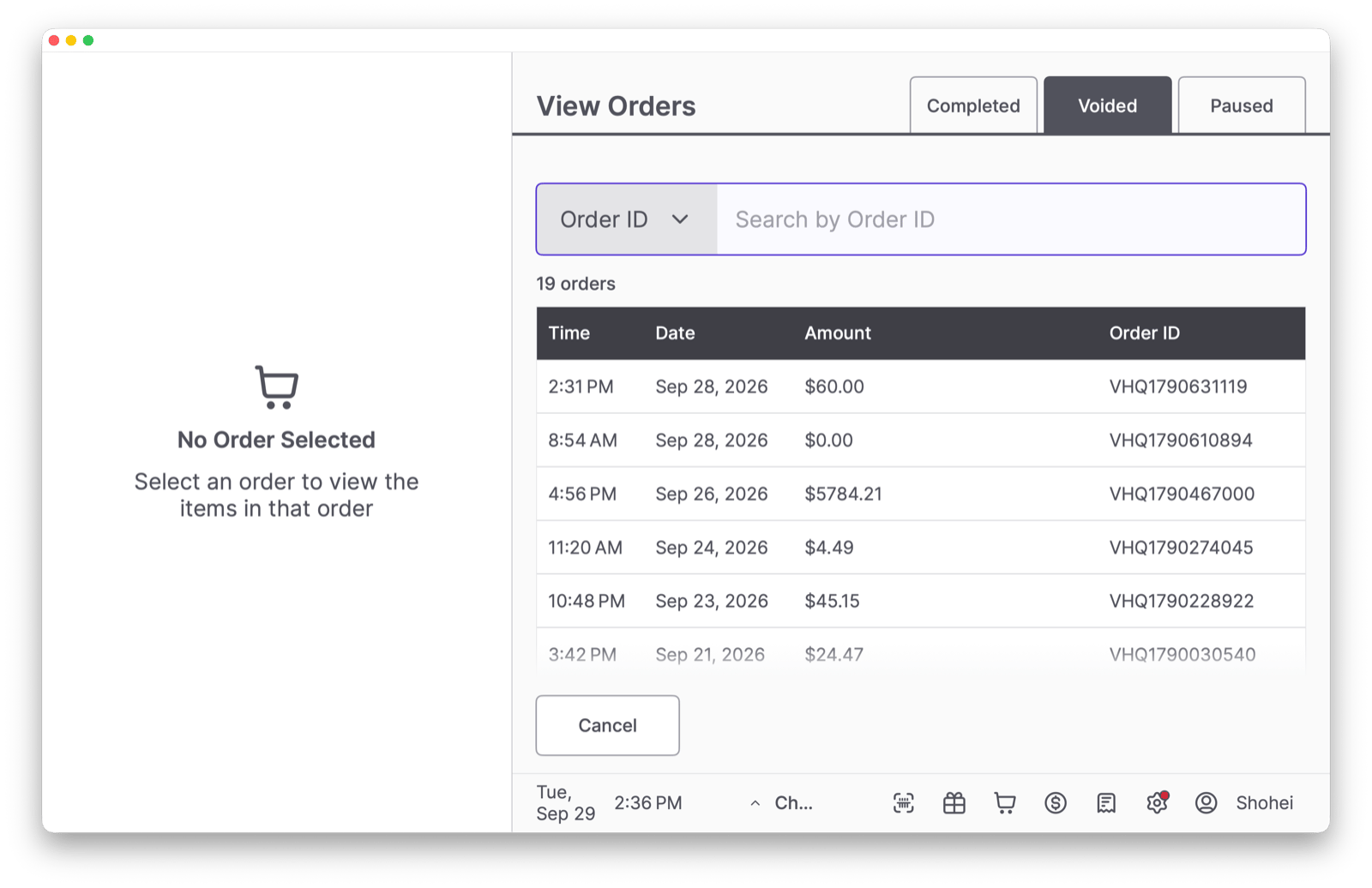Click the red close window button
The width and height of the screenshot is (1372, 888).
[x=54, y=40]
